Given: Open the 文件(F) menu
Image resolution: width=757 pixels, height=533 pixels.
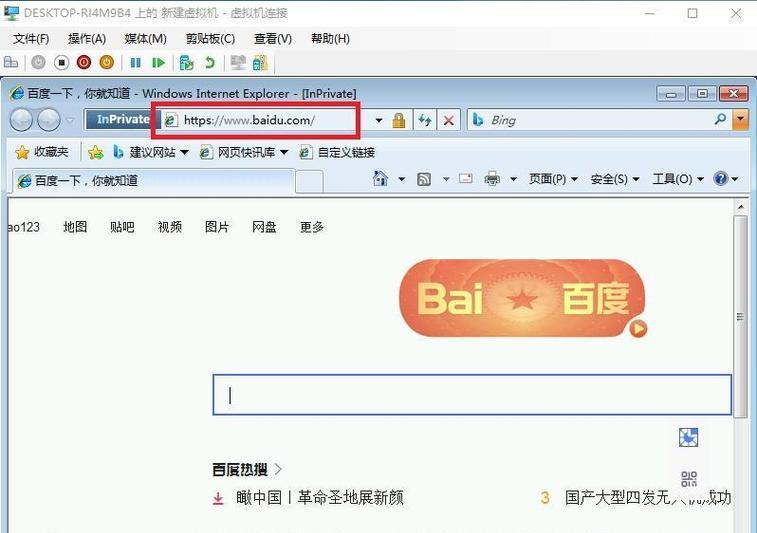Looking at the screenshot, I should (31, 39).
